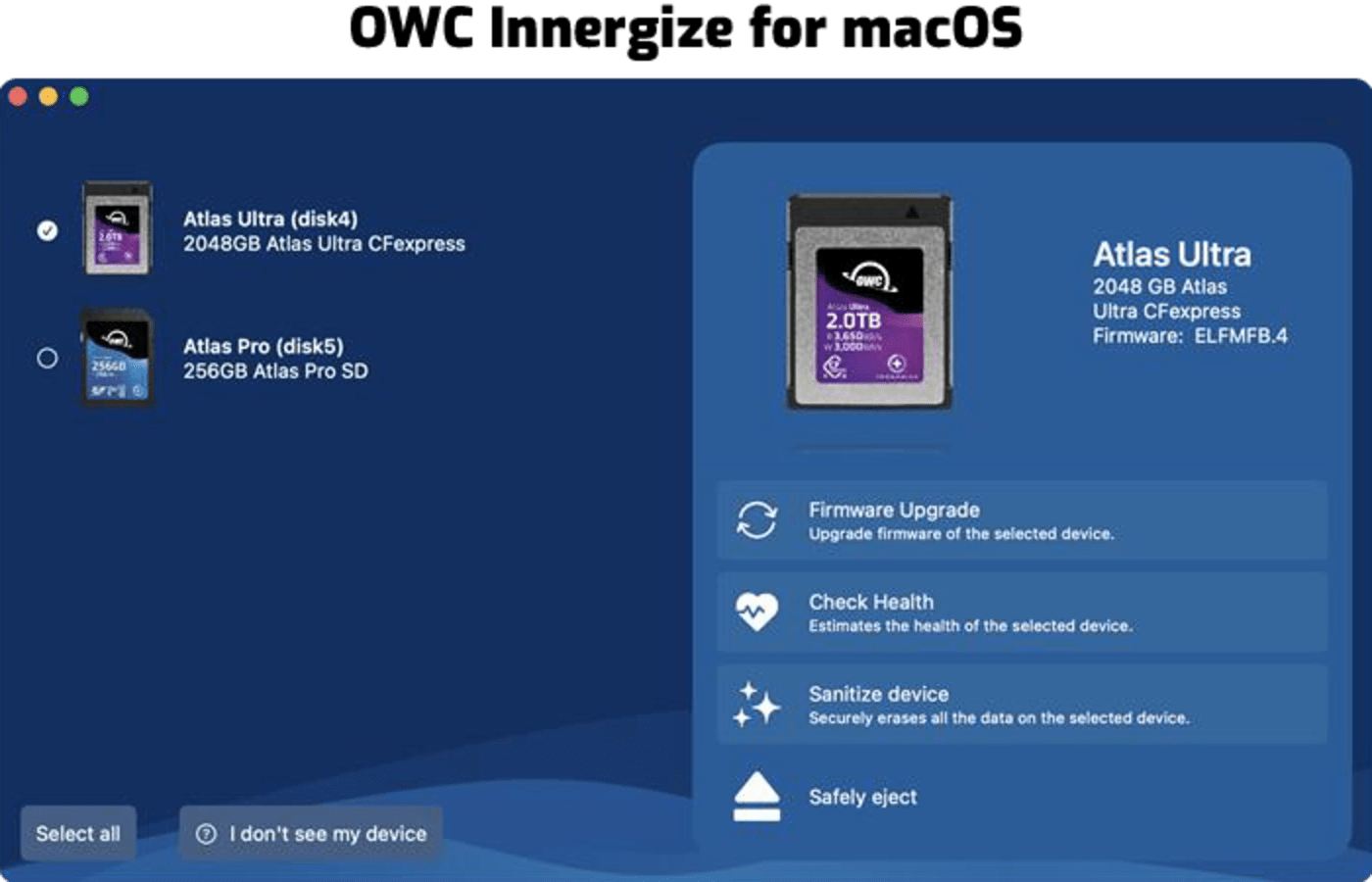Enable selection of both devices via checkmarks
The width and height of the screenshot is (1372, 882).
click(x=77, y=832)
